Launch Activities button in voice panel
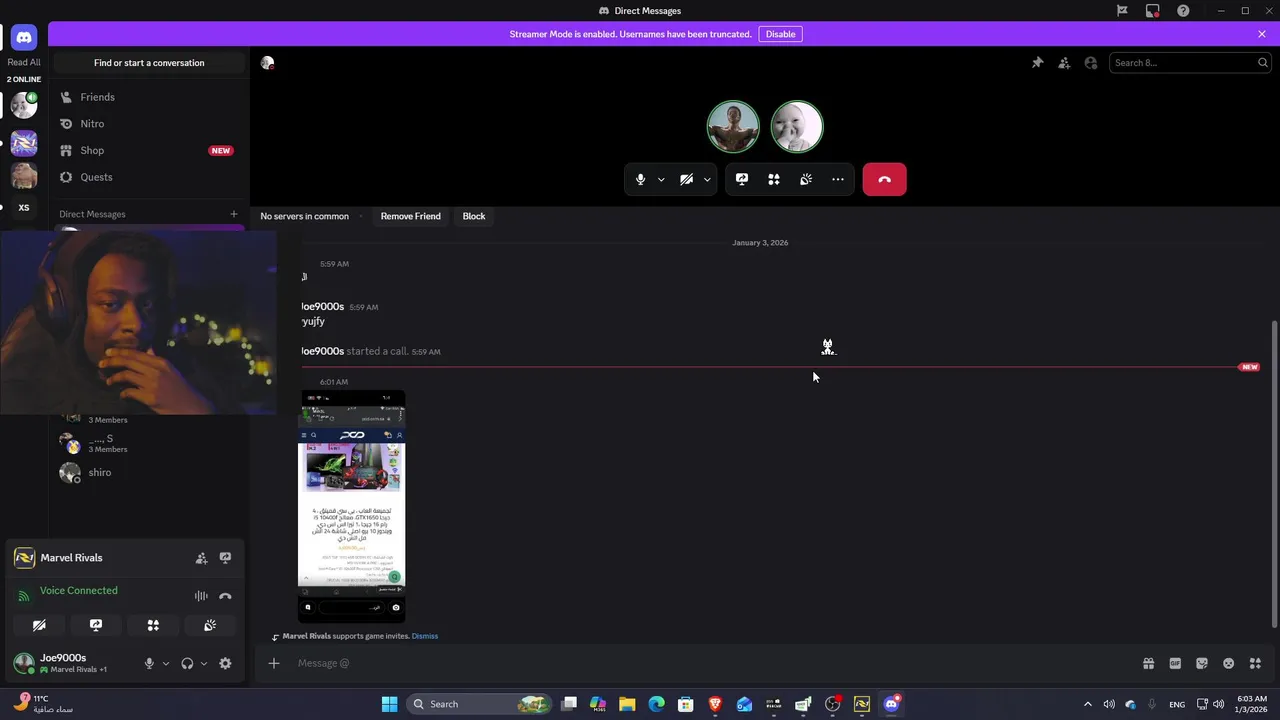Screen dimensions: 1280x720 pos(153,625)
